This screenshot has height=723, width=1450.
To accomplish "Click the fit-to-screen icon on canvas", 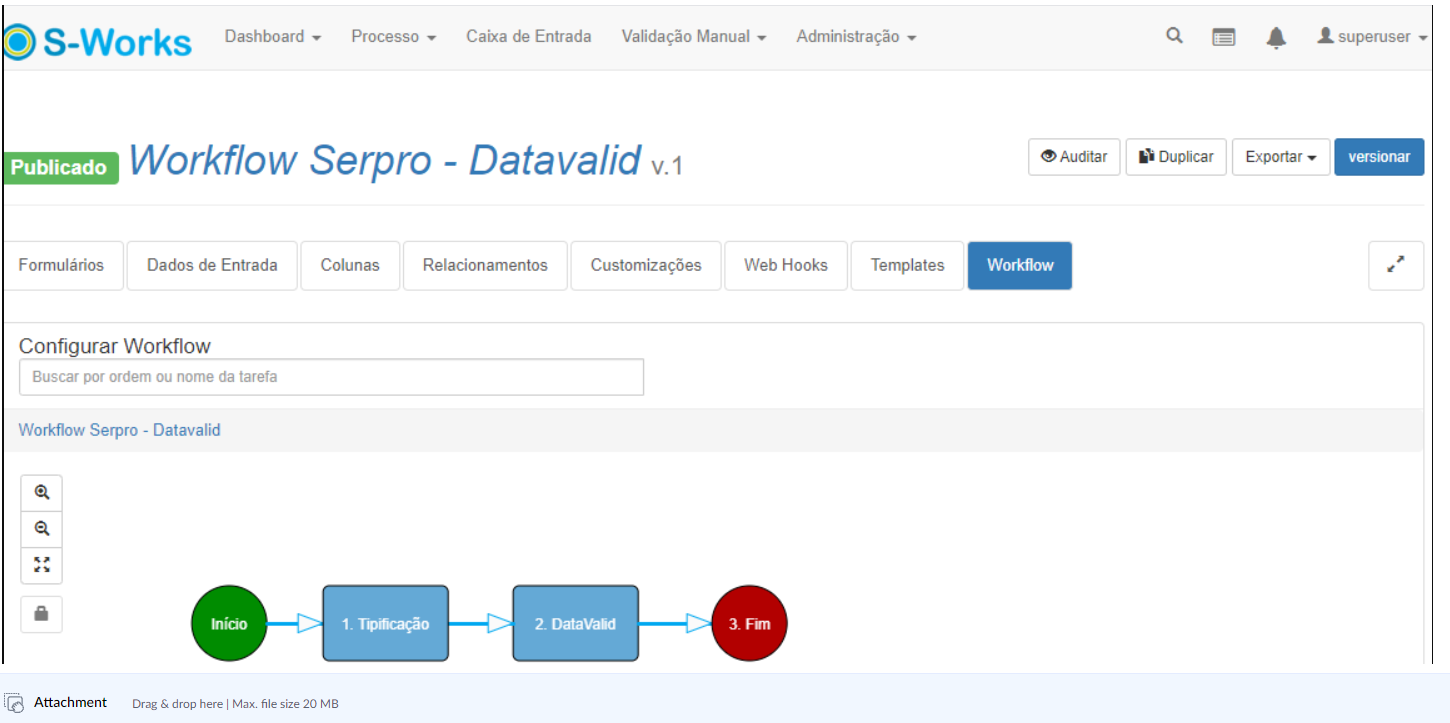I will [42, 565].
